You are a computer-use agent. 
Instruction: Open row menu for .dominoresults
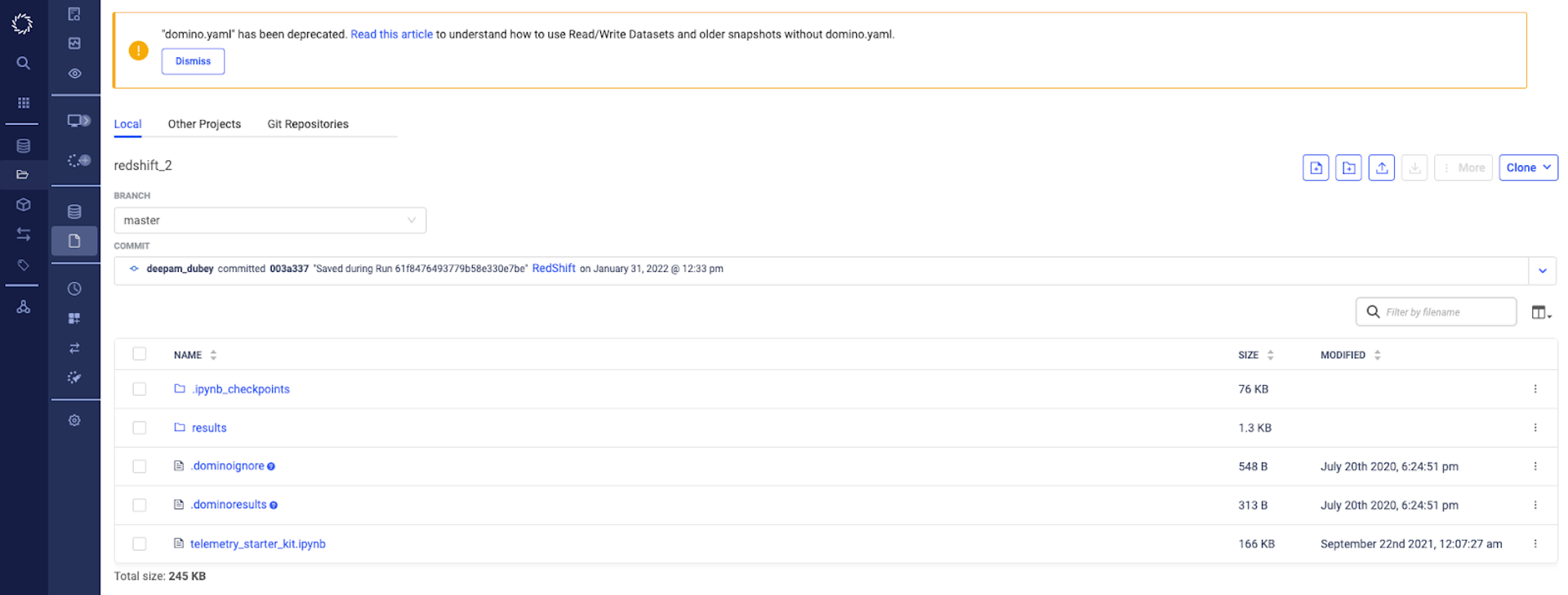click(x=1535, y=505)
